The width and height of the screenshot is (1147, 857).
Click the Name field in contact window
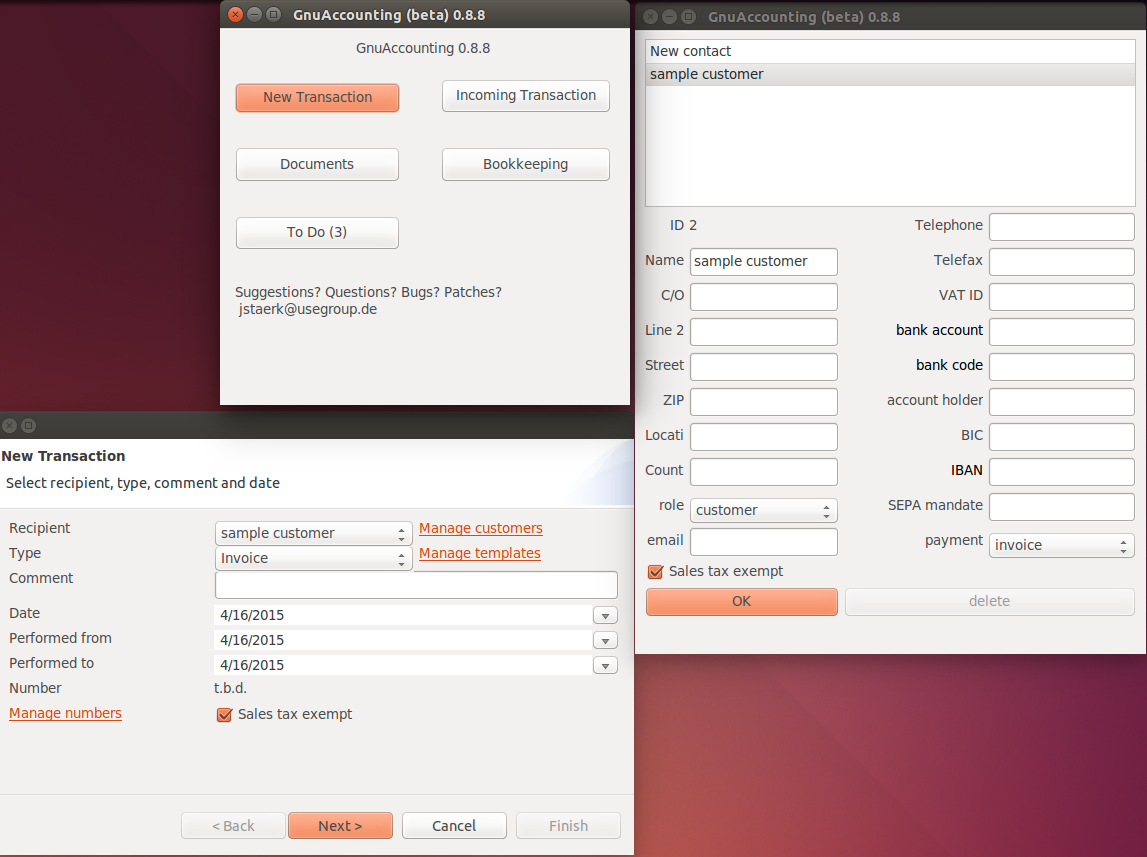point(764,262)
